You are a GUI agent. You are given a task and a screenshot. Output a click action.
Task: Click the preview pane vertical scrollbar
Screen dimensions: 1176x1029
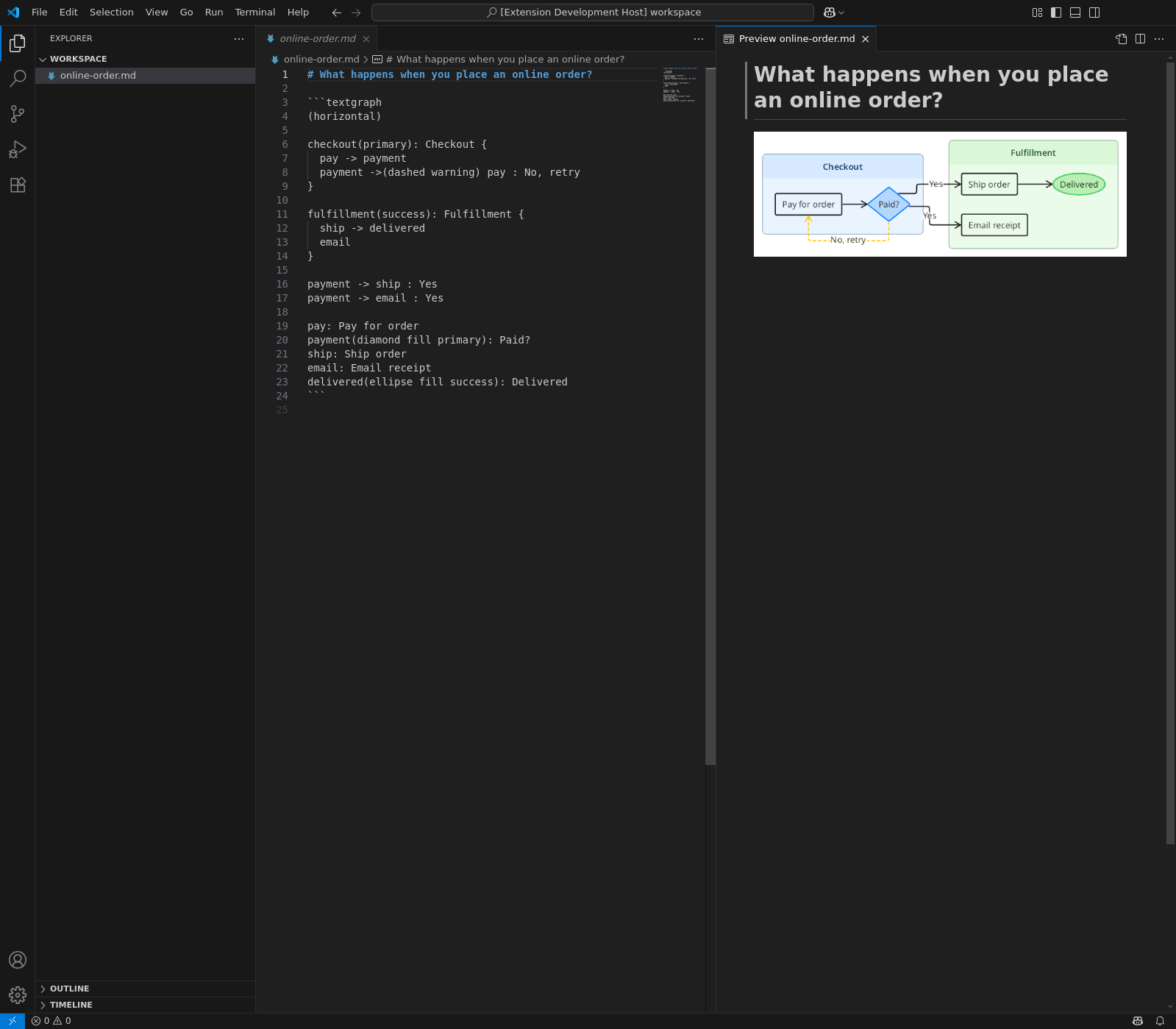point(1170,453)
